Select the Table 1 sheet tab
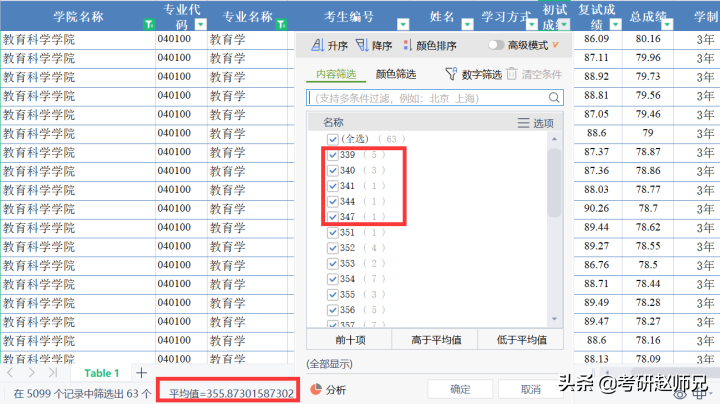Screen dimensions: 720x404 pyautogui.click(x=101, y=373)
